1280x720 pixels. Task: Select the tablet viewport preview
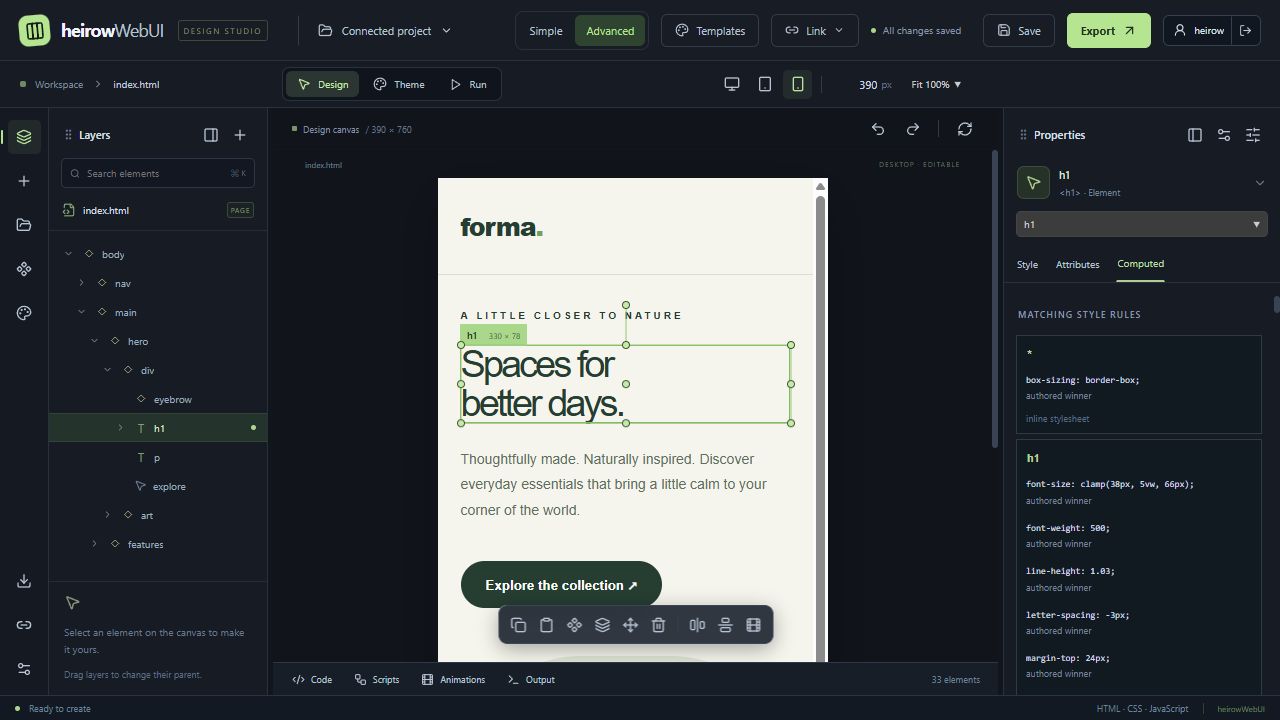tap(765, 84)
